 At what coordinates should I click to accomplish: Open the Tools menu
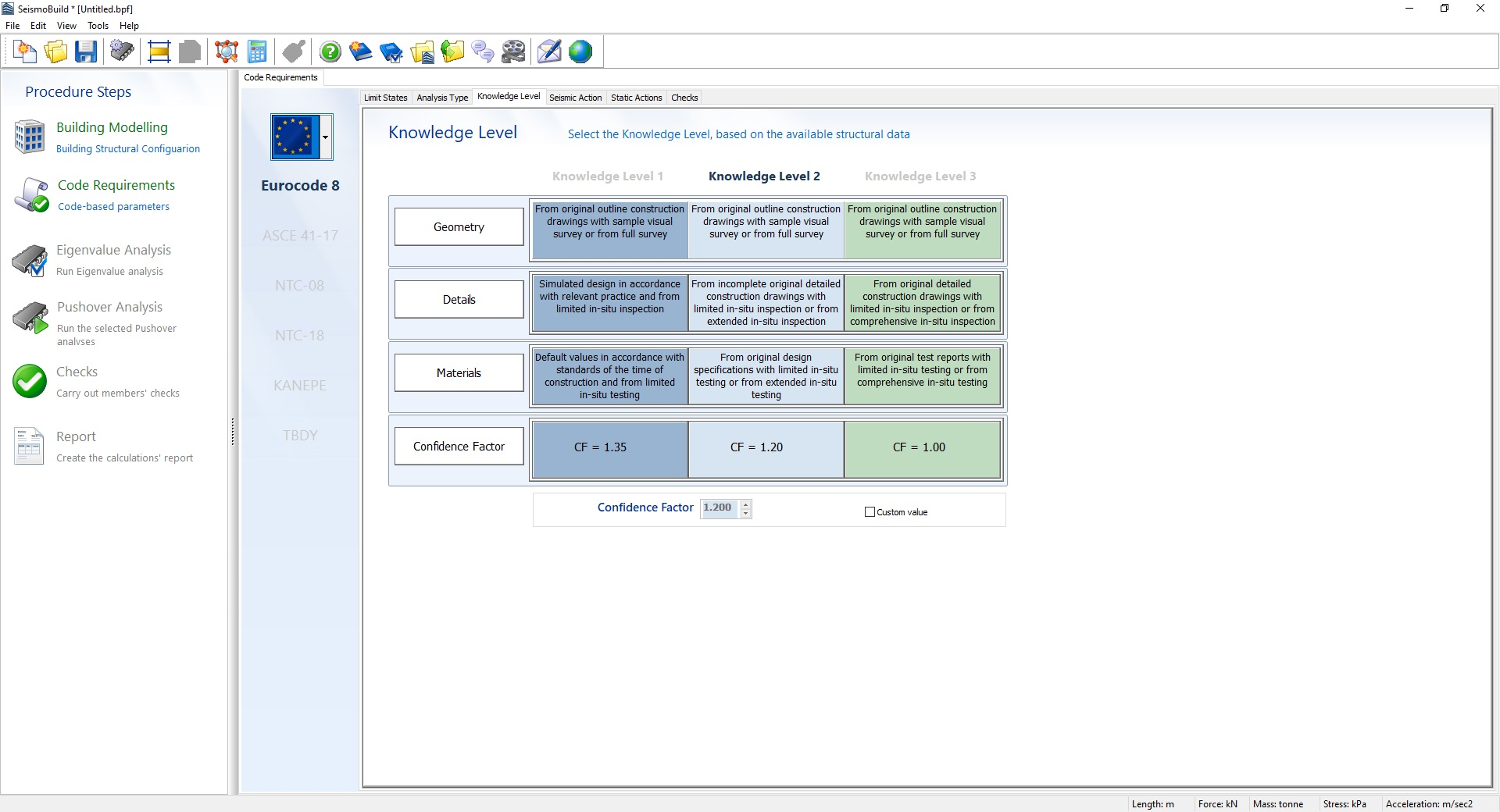tap(98, 26)
